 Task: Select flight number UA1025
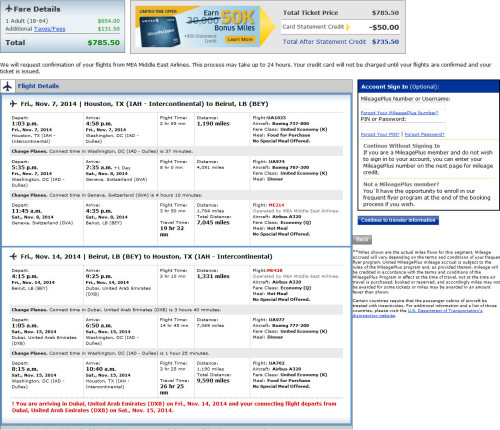click(276, 118)
